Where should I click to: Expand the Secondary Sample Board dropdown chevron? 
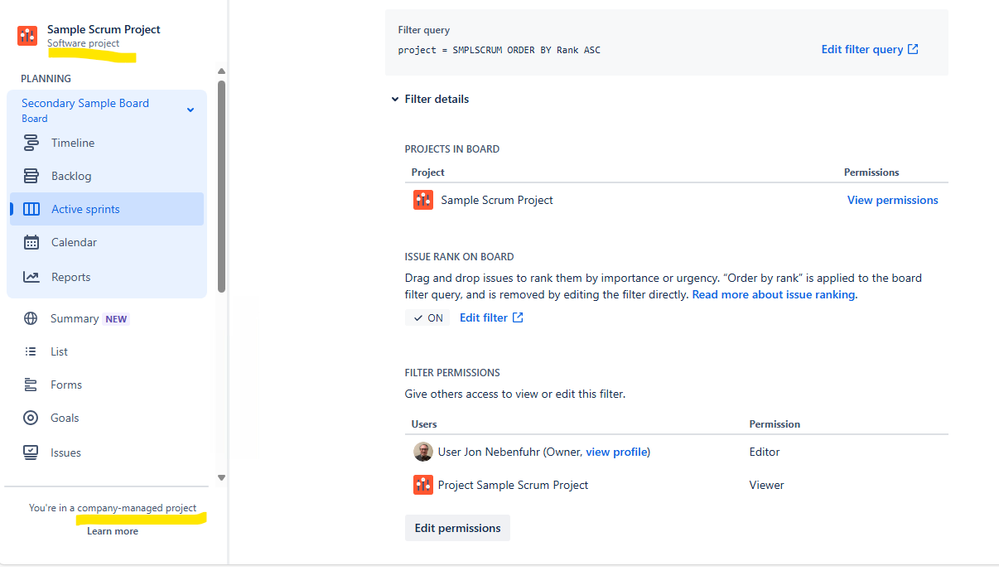pyautogui.click(x=190, y=110)
